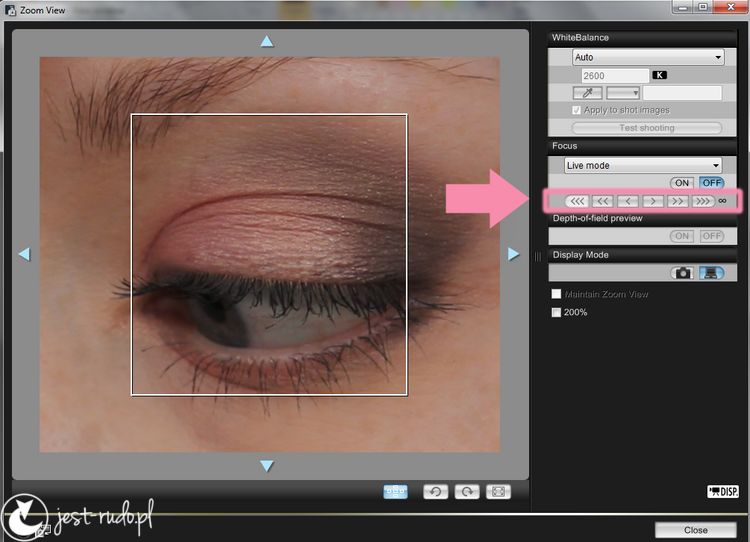Click the Test shooting button

647,128
